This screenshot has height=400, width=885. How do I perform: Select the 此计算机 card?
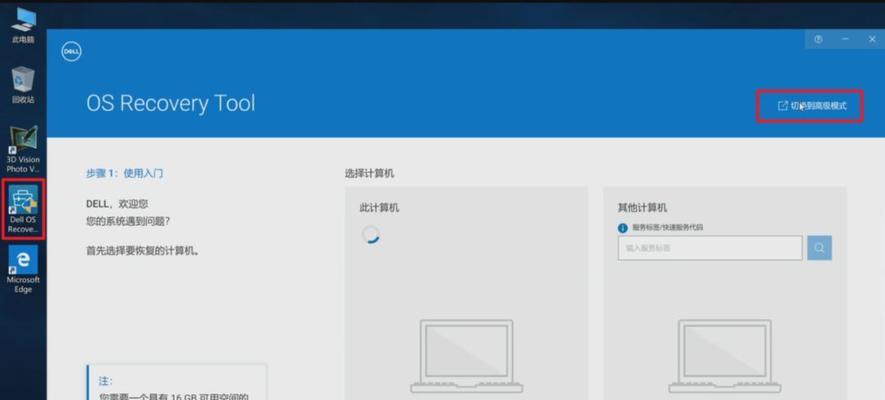(x=466, y=293)
